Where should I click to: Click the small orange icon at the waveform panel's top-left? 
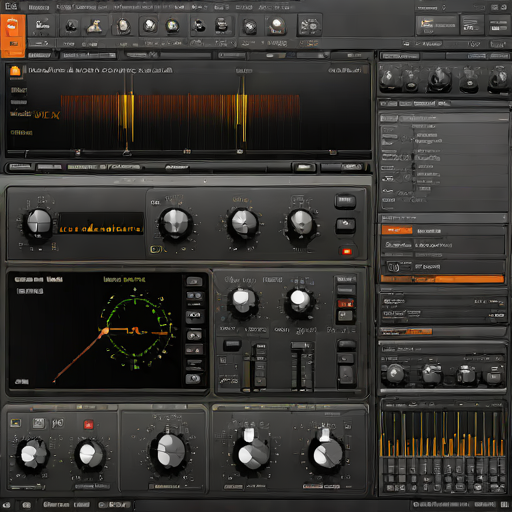pyautogui.click(x=15, y=71)
